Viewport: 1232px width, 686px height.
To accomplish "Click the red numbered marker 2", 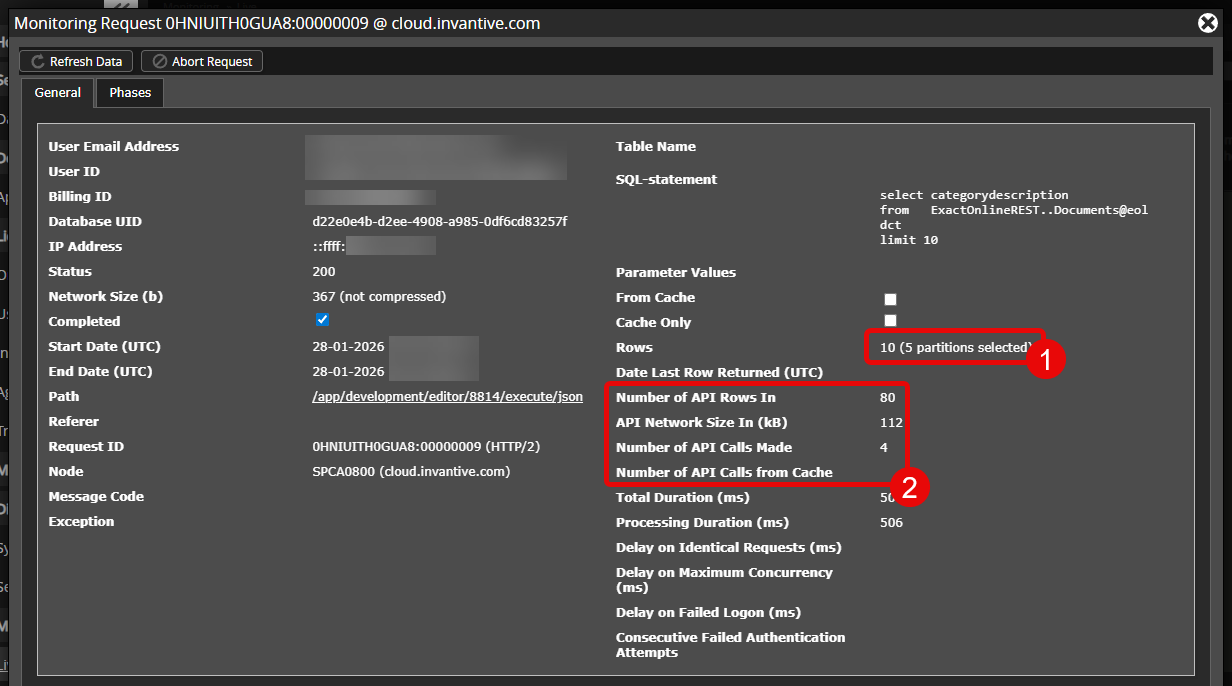I will point(910,487).
